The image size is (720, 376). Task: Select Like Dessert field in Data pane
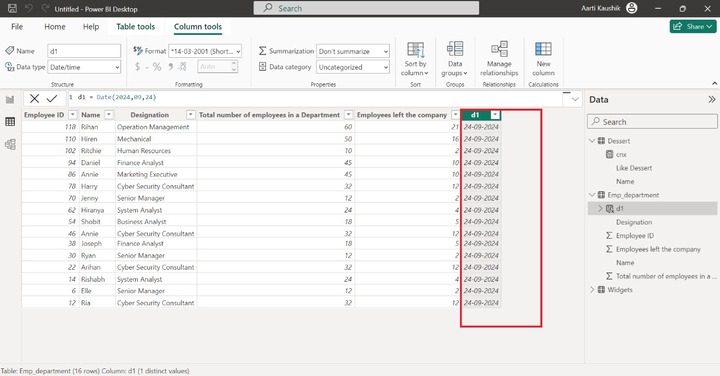coord(634,168)
